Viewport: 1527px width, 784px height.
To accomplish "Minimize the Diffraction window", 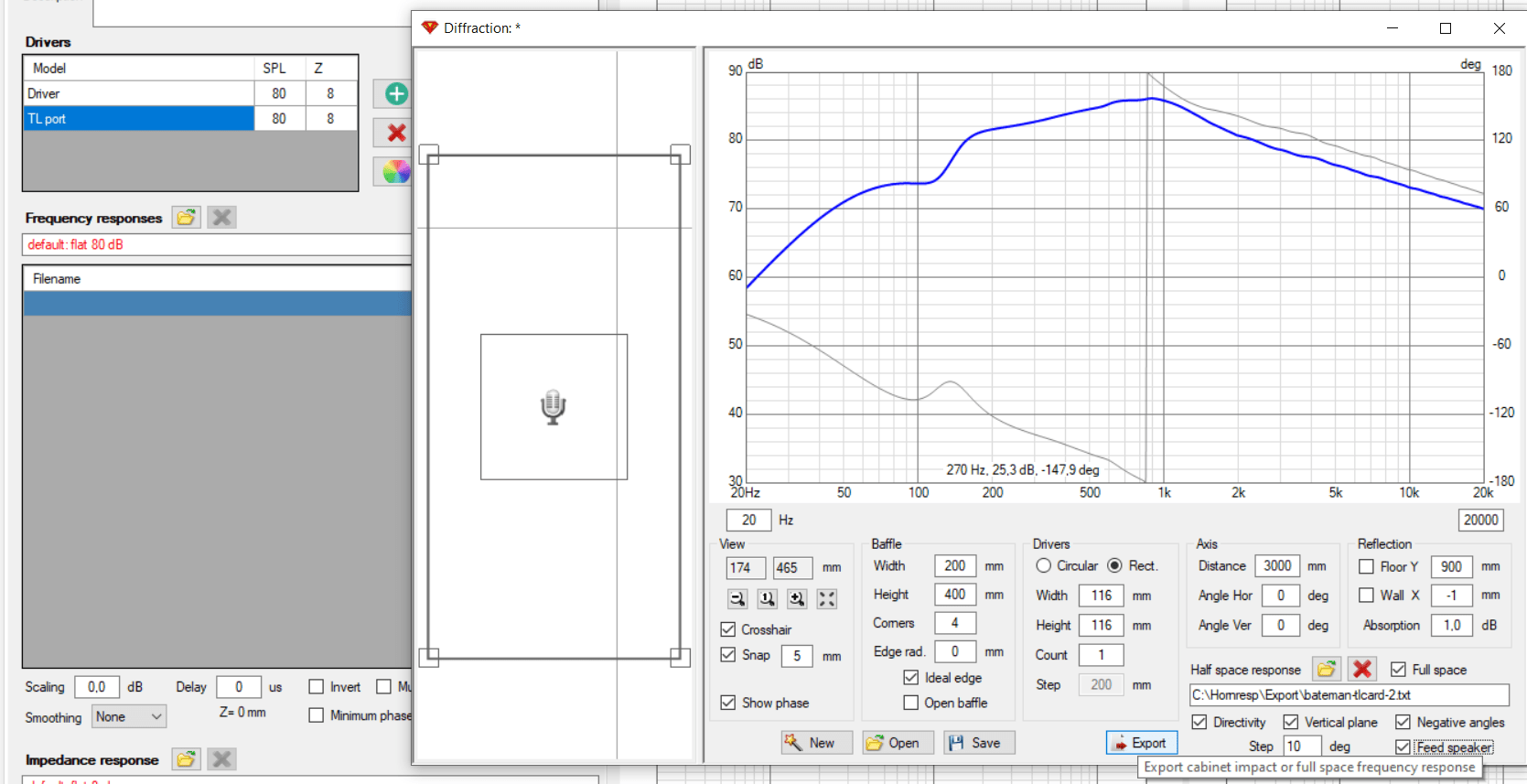I will (x=1393, y=28).
